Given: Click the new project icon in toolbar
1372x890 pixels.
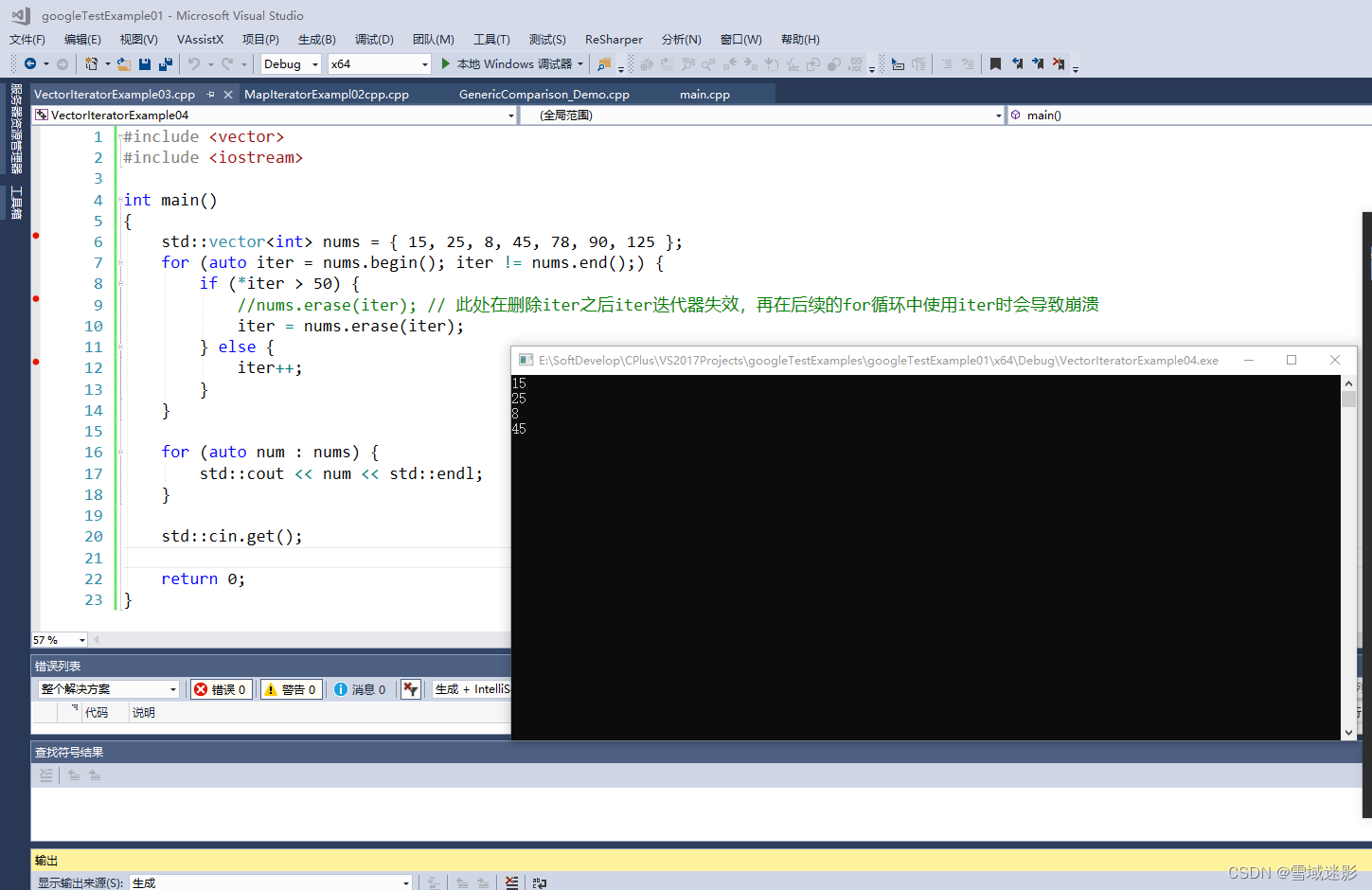Looking at the screenshot, I should (92, 63).
